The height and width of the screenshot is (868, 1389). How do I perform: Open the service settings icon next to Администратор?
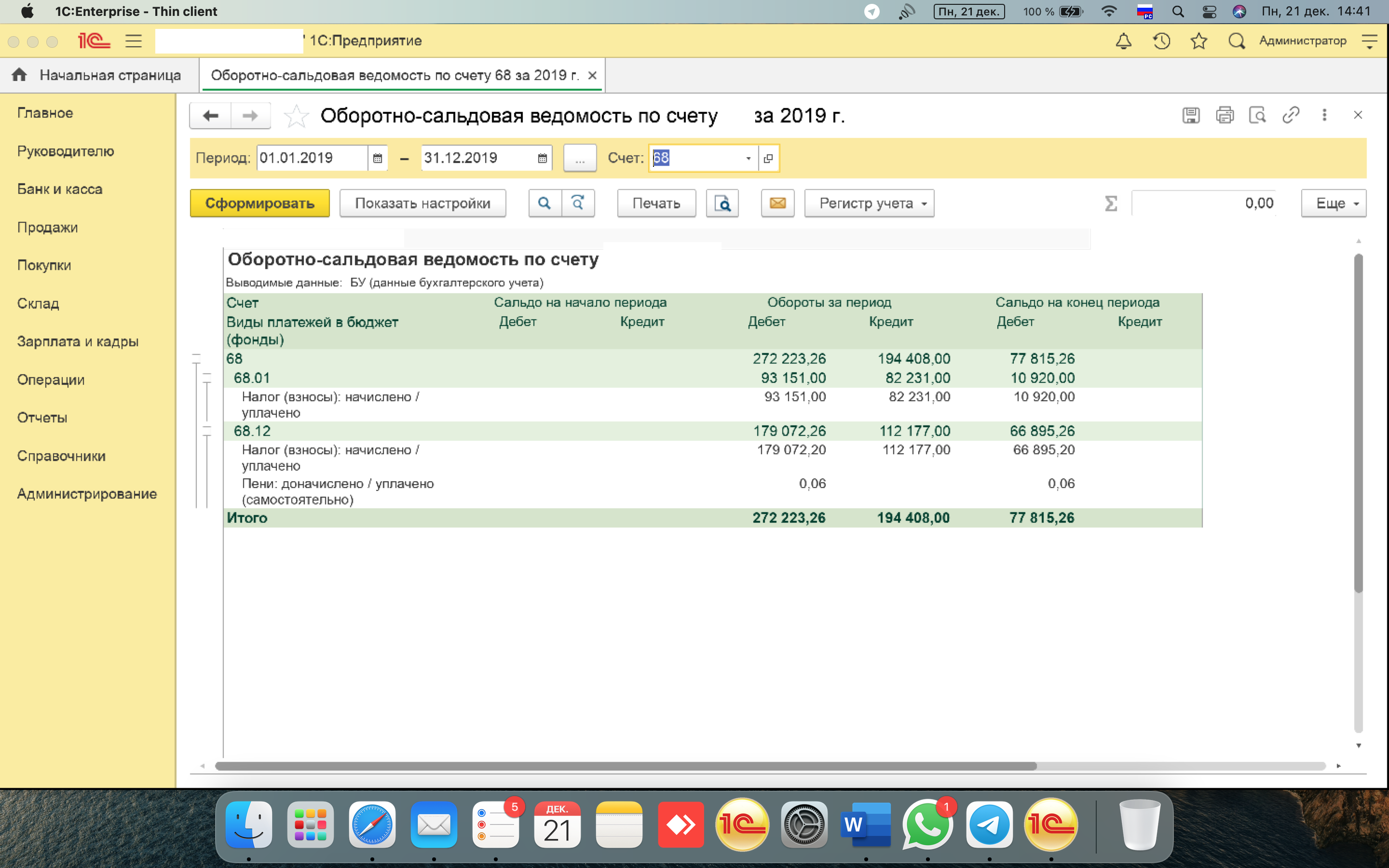1370,41
